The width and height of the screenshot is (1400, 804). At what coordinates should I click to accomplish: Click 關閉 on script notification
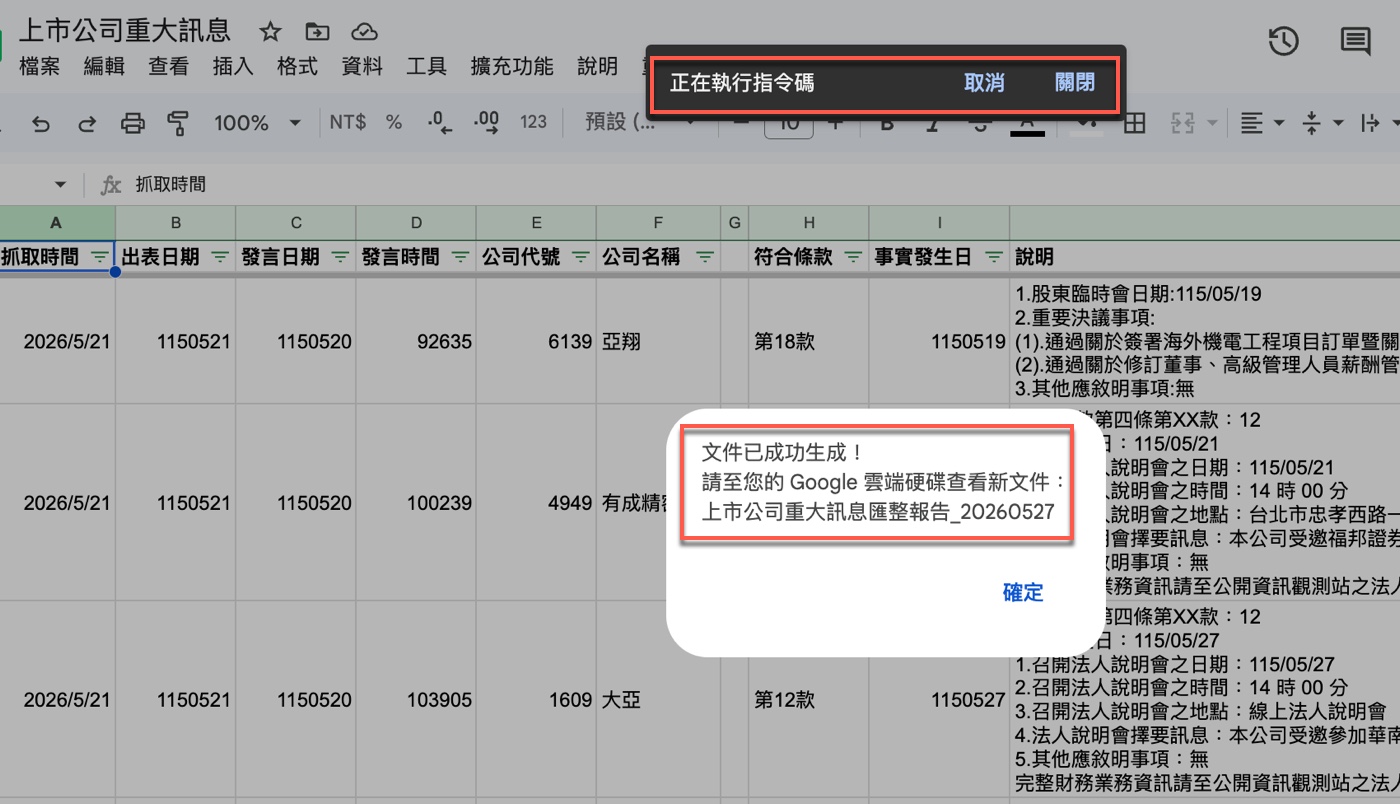(1075, 83)
